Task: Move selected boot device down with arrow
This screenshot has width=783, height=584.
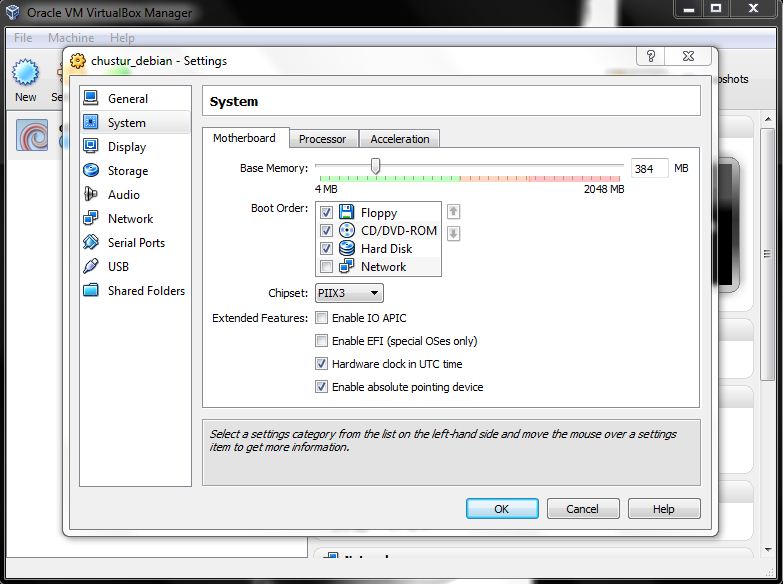Action: (453, 233)
